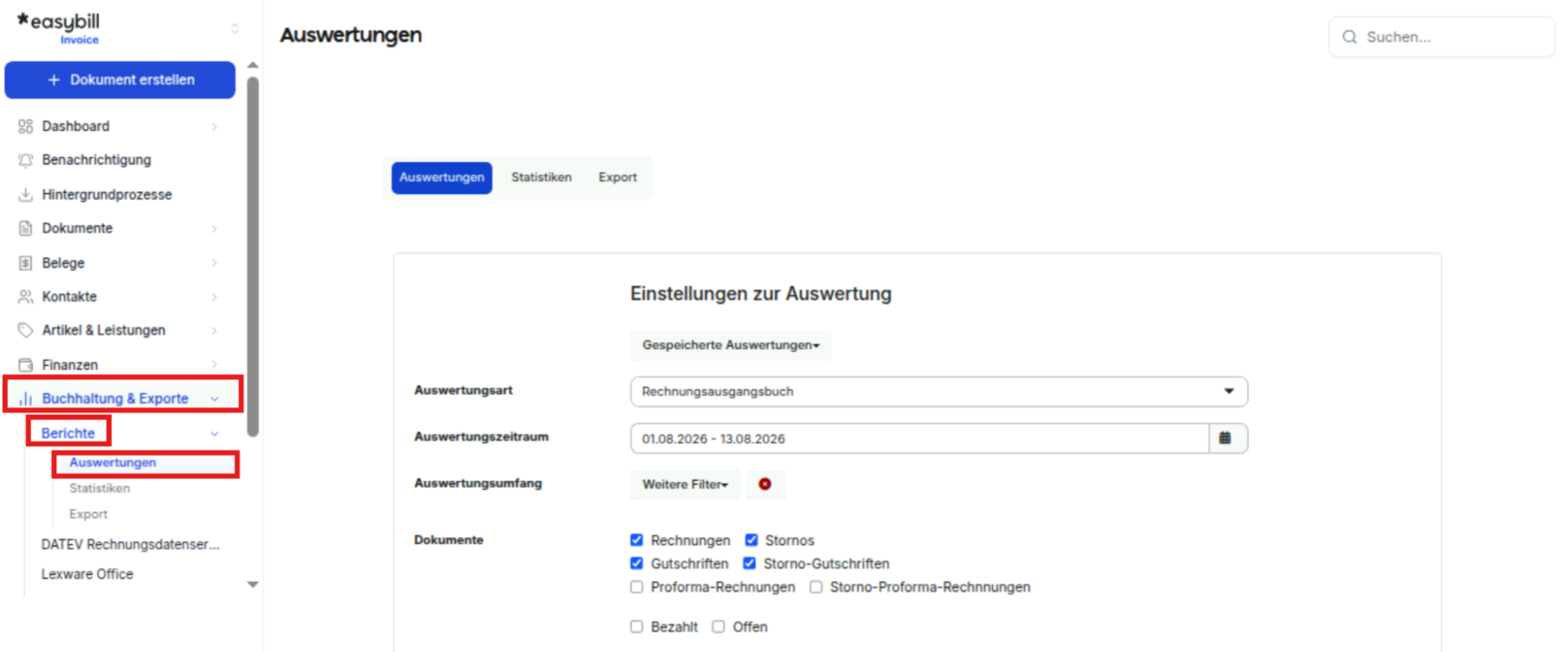Expand the Kontakte chevron
This screenshot has height=652, width=1568.
click(x=214, y=297)
